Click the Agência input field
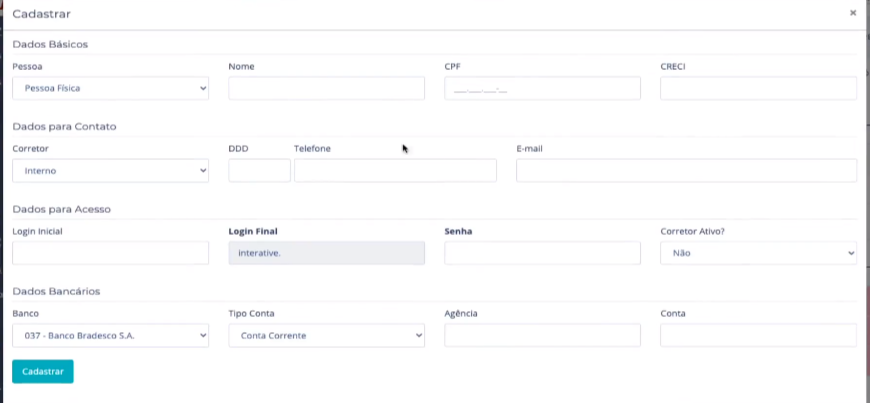The width and height of the screenshot is (870, 403). tap(542, 336)
